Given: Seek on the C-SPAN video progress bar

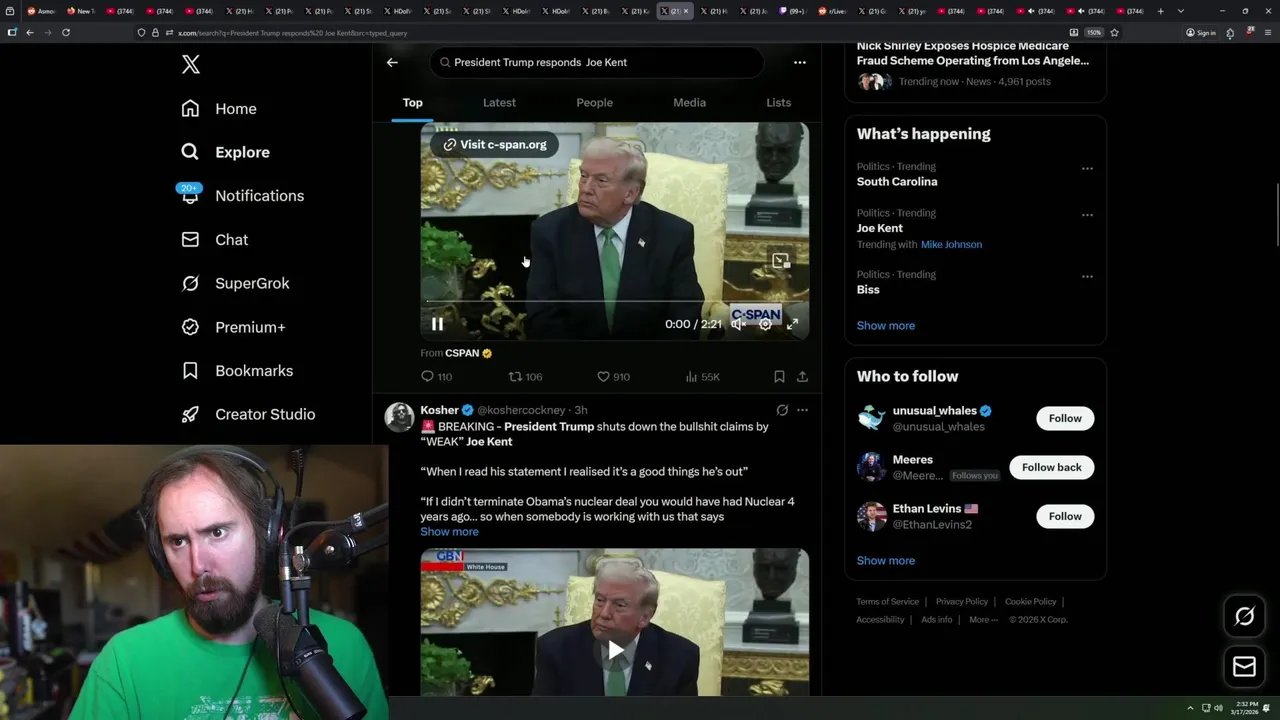Looking at the screenshot, I should pyautogui.click(x=614, y=301).
